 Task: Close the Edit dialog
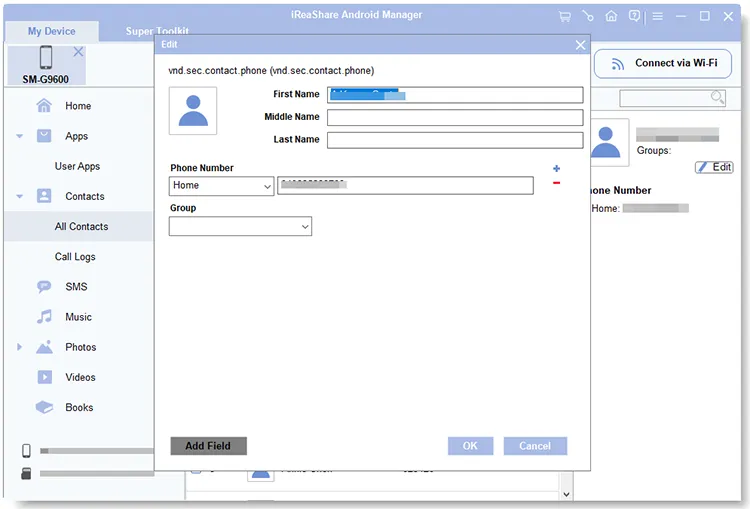point(580,45)
